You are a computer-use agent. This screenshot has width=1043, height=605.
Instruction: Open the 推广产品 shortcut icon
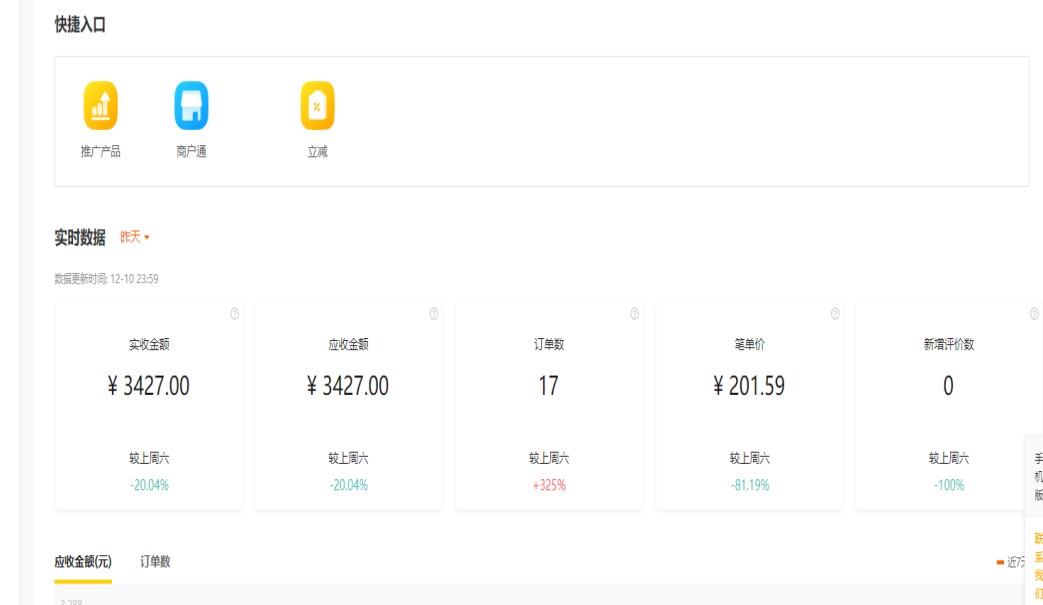100,106
